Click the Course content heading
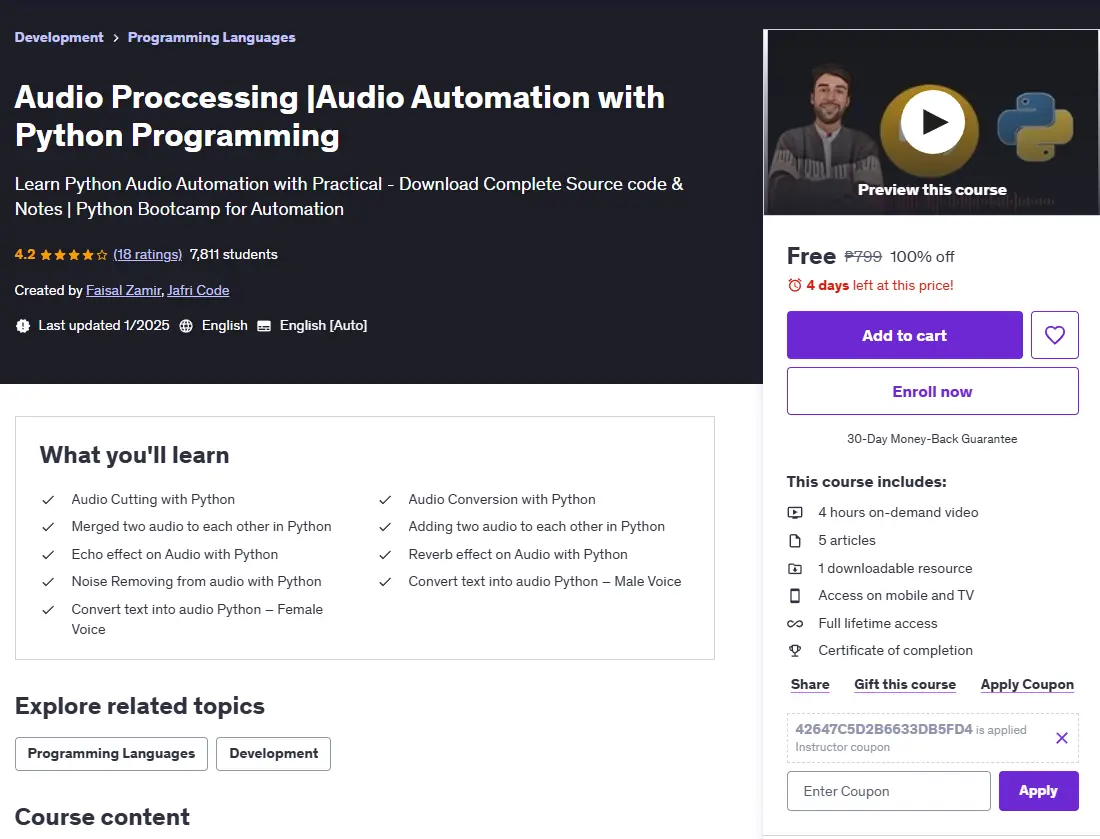This screenshot has width=1100, height=839. tap(102, 817)
